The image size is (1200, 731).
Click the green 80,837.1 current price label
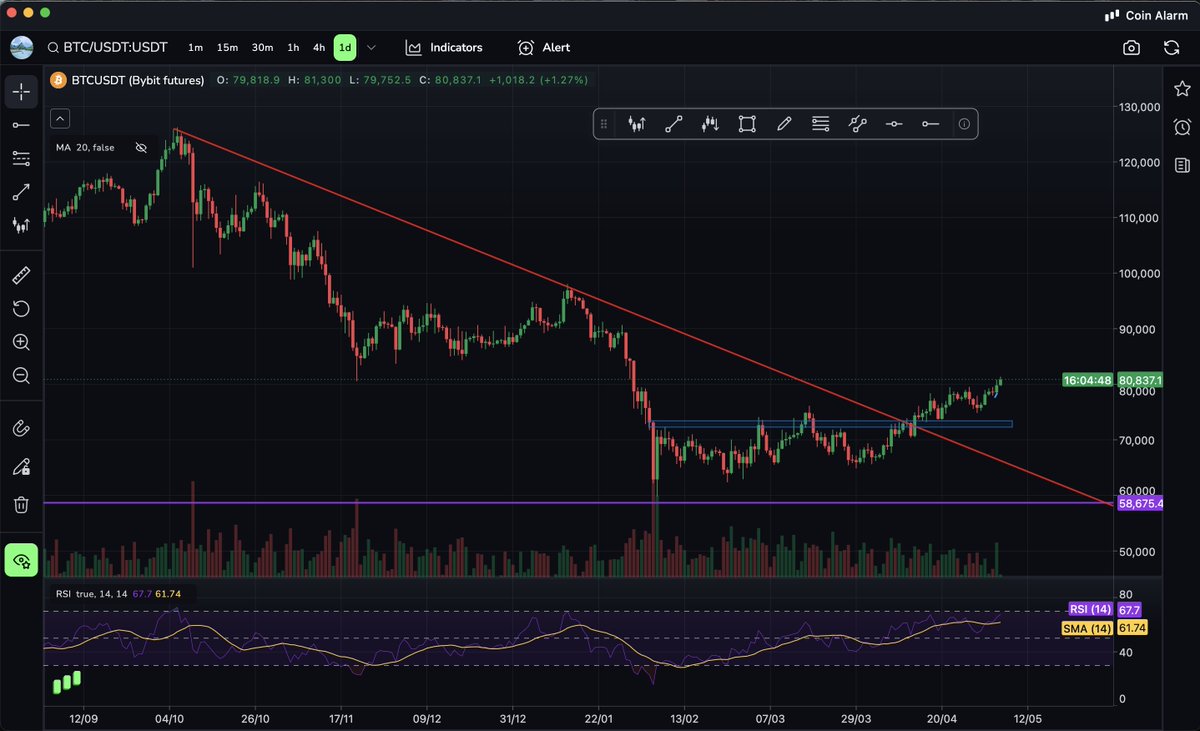1140,380
